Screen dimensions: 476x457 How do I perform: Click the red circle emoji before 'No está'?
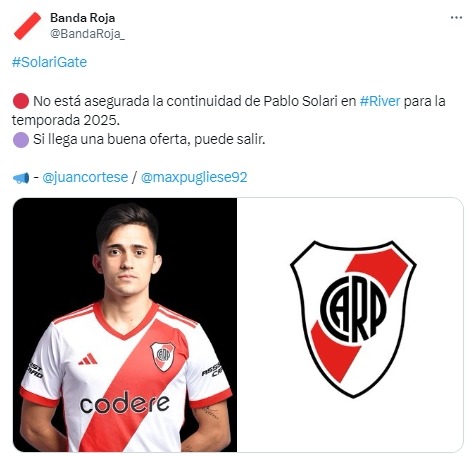21,101
